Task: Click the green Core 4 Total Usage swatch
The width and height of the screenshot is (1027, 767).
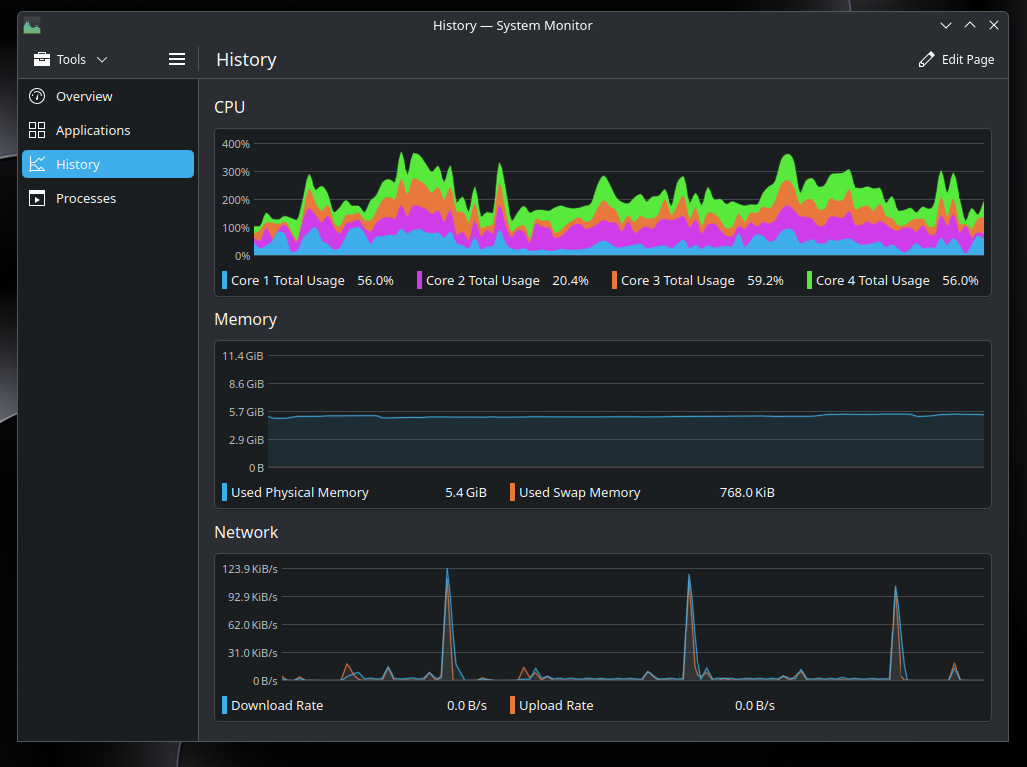Action: coord(810,280)
